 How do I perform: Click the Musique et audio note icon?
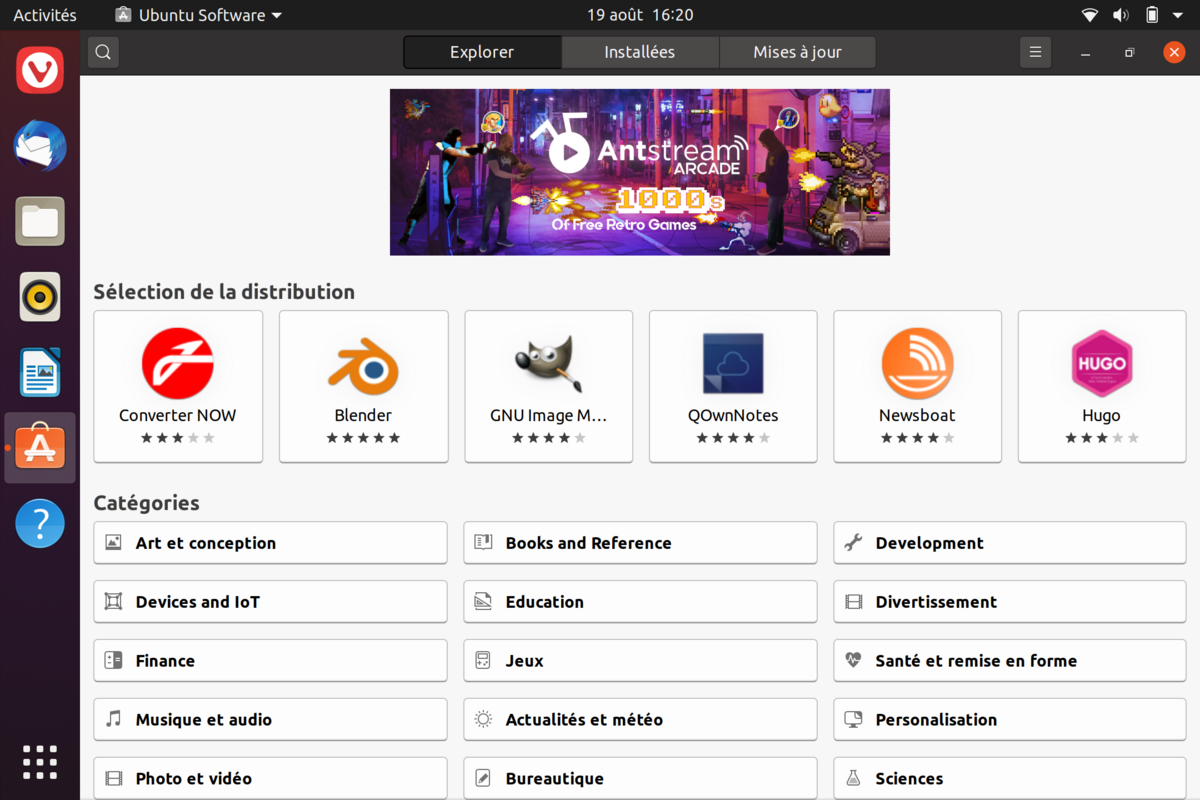pyautogui.click(x=114, y=719)
